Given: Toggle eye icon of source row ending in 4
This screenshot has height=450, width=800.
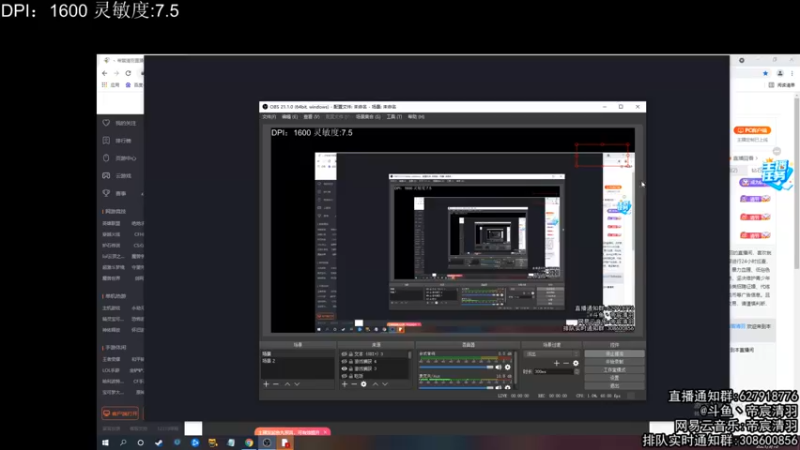Looking at the screenshot, I should [x=344, y=361].
